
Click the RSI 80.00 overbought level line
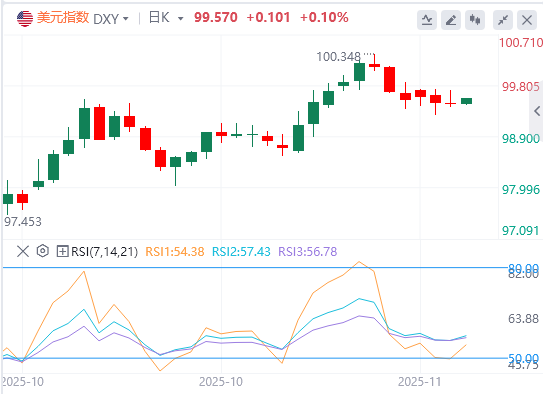pos(255,268)
